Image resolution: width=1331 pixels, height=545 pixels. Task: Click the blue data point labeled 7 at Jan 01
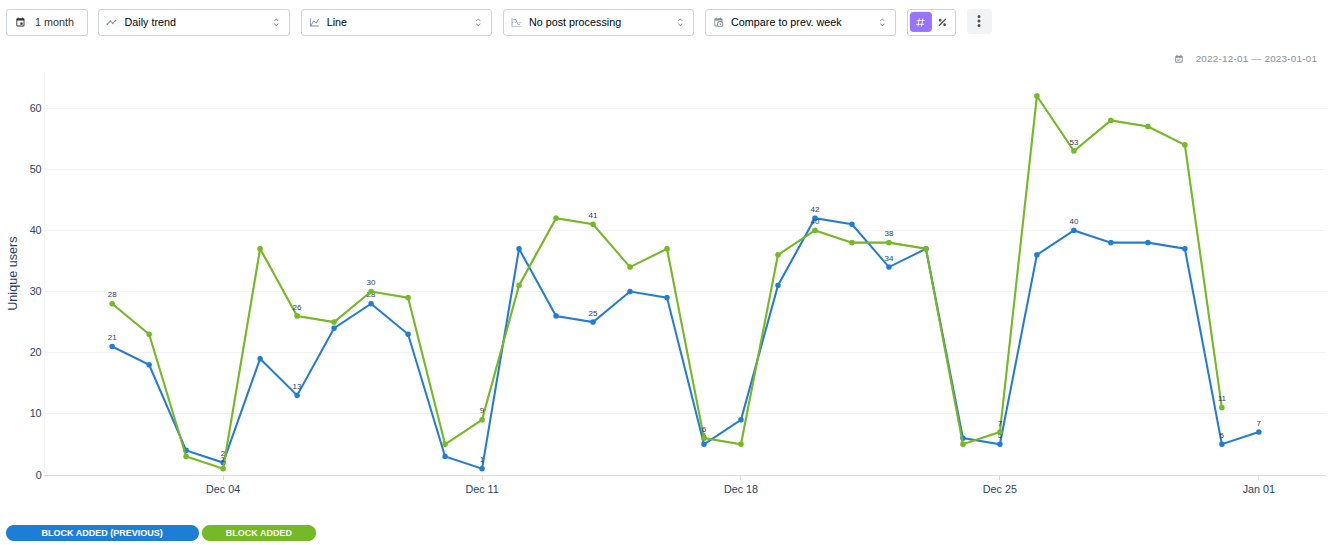(x=1259, y=432)
